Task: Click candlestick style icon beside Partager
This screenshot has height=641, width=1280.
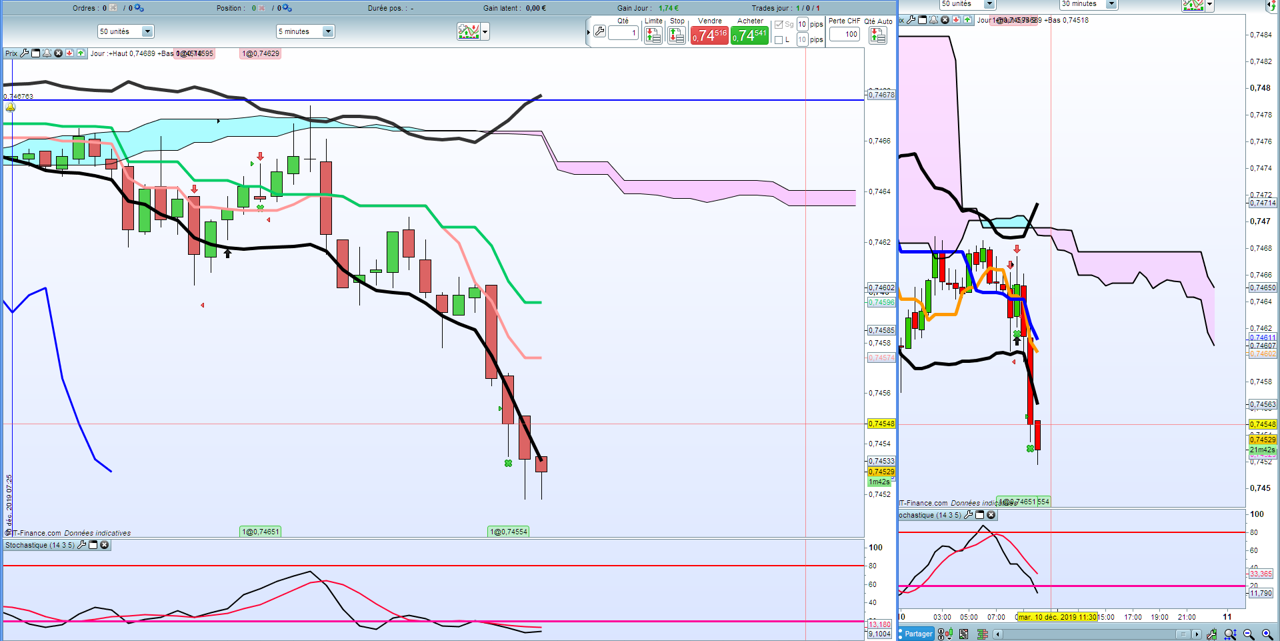Action: (945, 634)
